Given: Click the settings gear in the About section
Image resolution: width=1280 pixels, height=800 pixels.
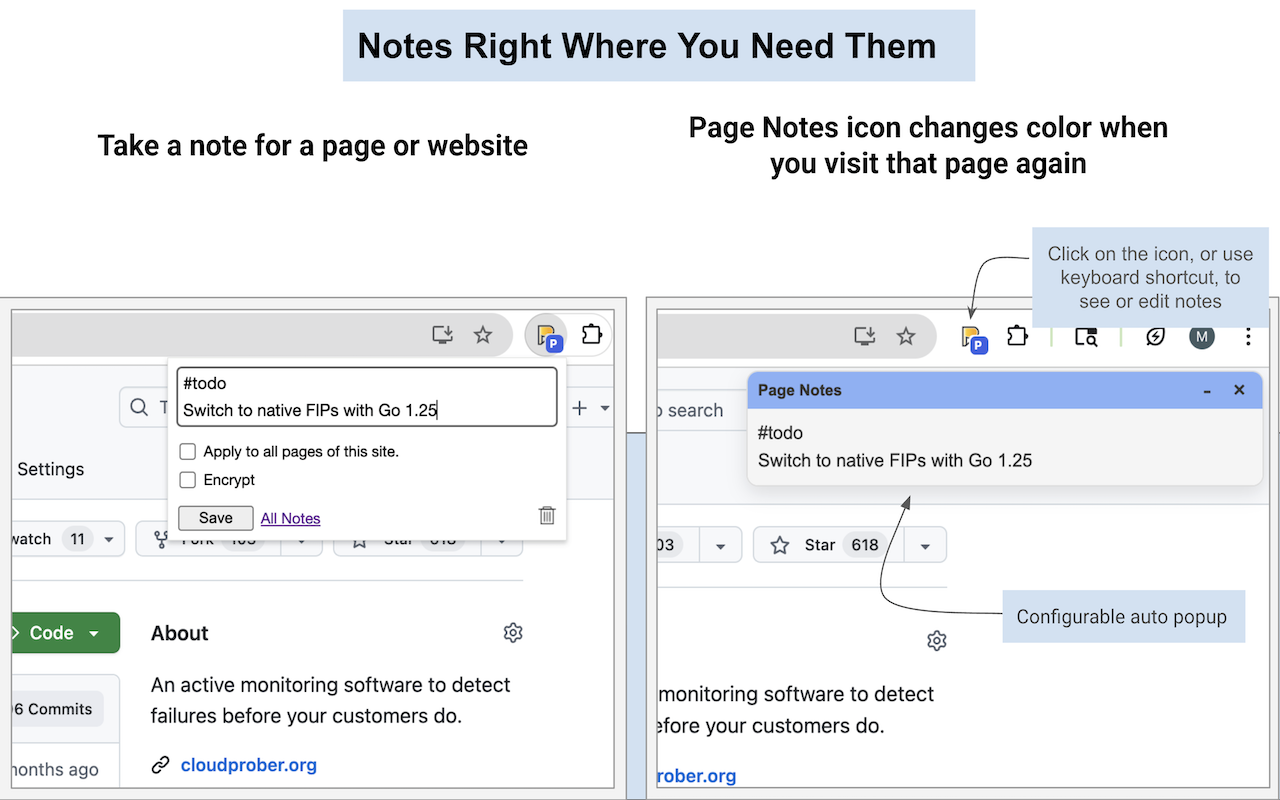Looking at the screenshot, I should click(513, 633).
